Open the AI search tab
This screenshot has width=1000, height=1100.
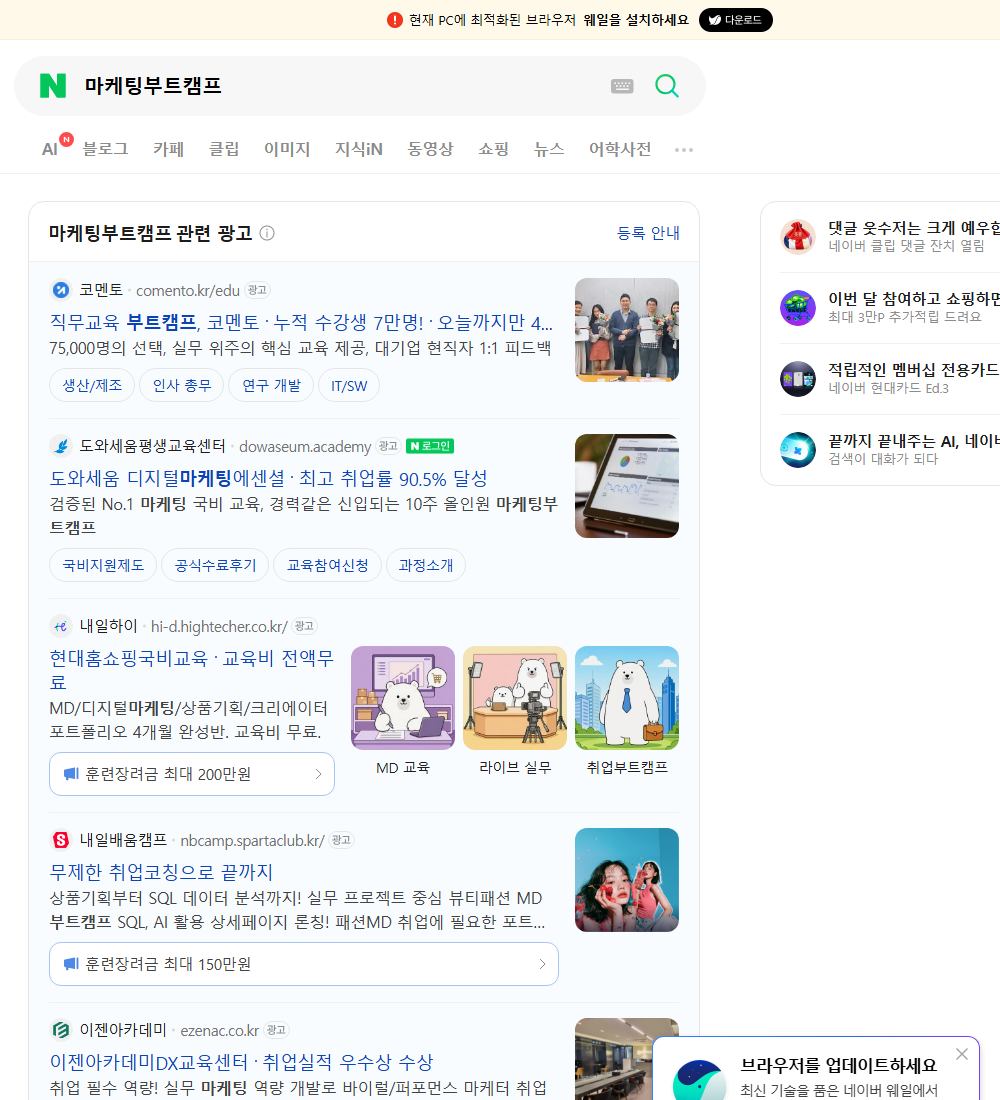coord(50,149)
